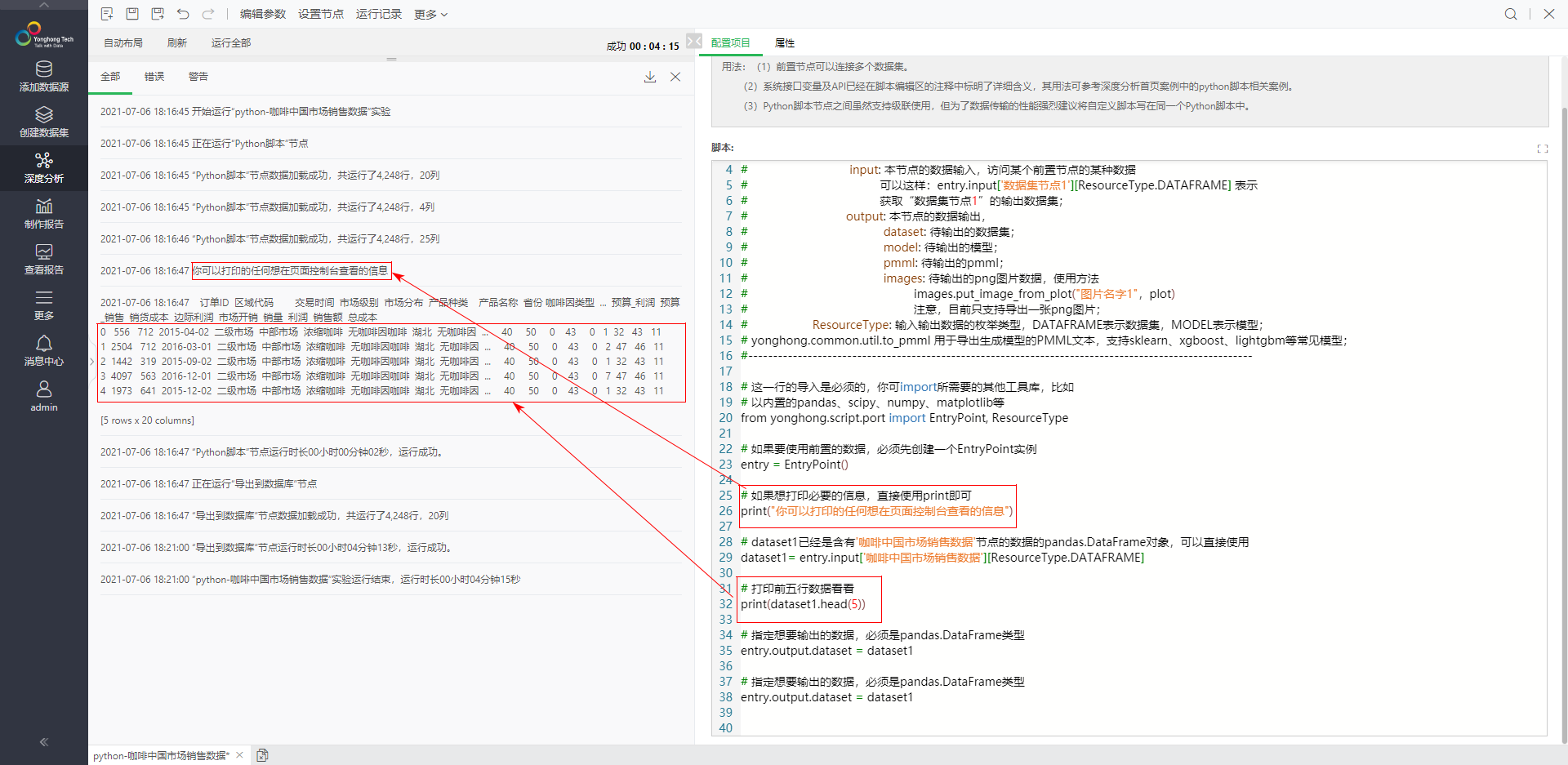Close the python-咖啡中国市场销售数据 bottom tab
This screenshot has height=765, width=1568.
click(239, 755)
